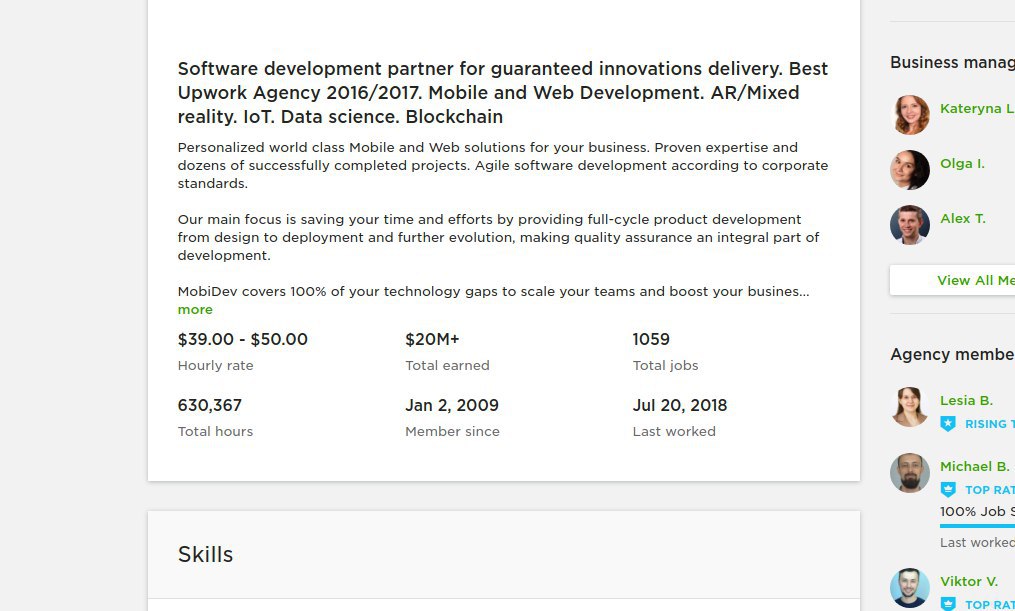Open Kateryna L. profile link
1015x611 pixels.
click(977, 108)
